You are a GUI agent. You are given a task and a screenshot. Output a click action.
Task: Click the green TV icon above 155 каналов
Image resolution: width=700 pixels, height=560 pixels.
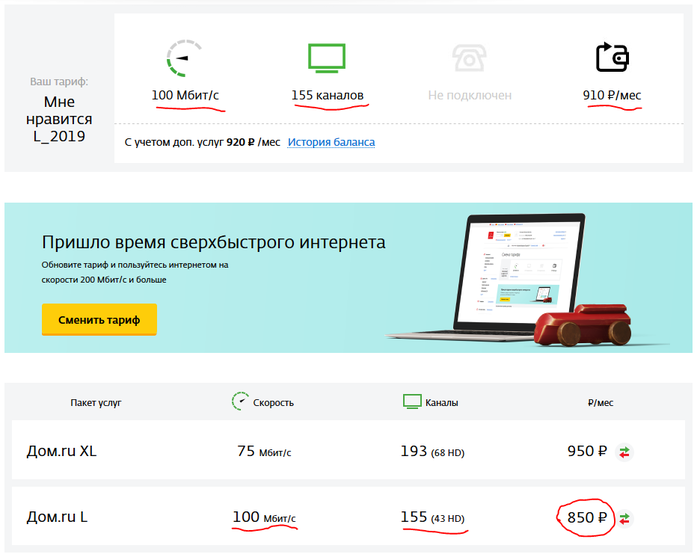click(x=327, y=58)
